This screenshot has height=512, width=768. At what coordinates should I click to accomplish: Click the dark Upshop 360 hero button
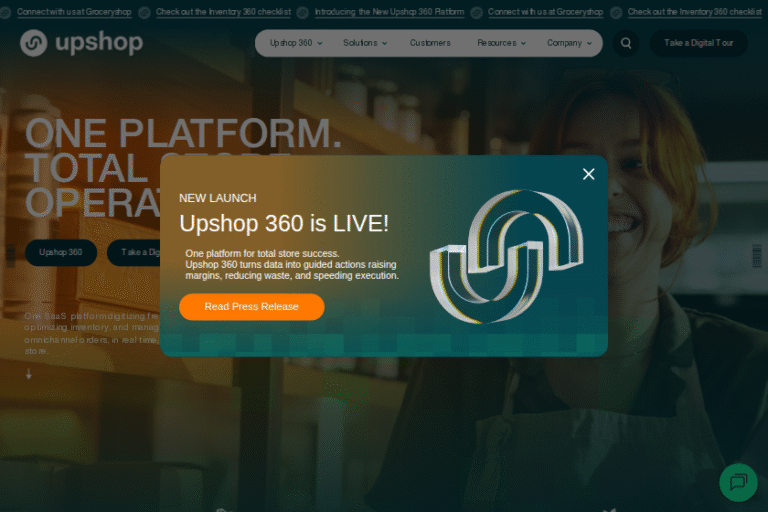point(61,252)
